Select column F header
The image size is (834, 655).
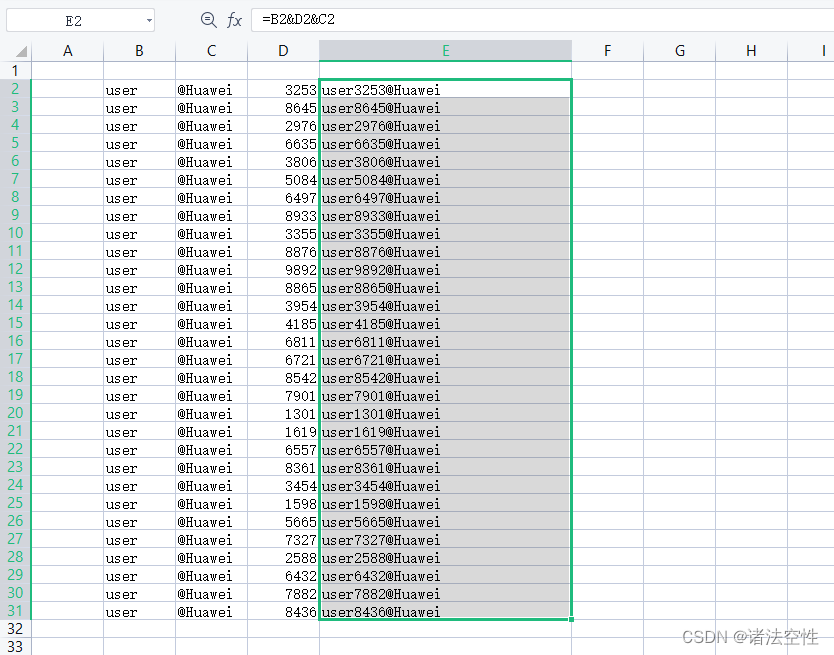(x=607, y=51)
